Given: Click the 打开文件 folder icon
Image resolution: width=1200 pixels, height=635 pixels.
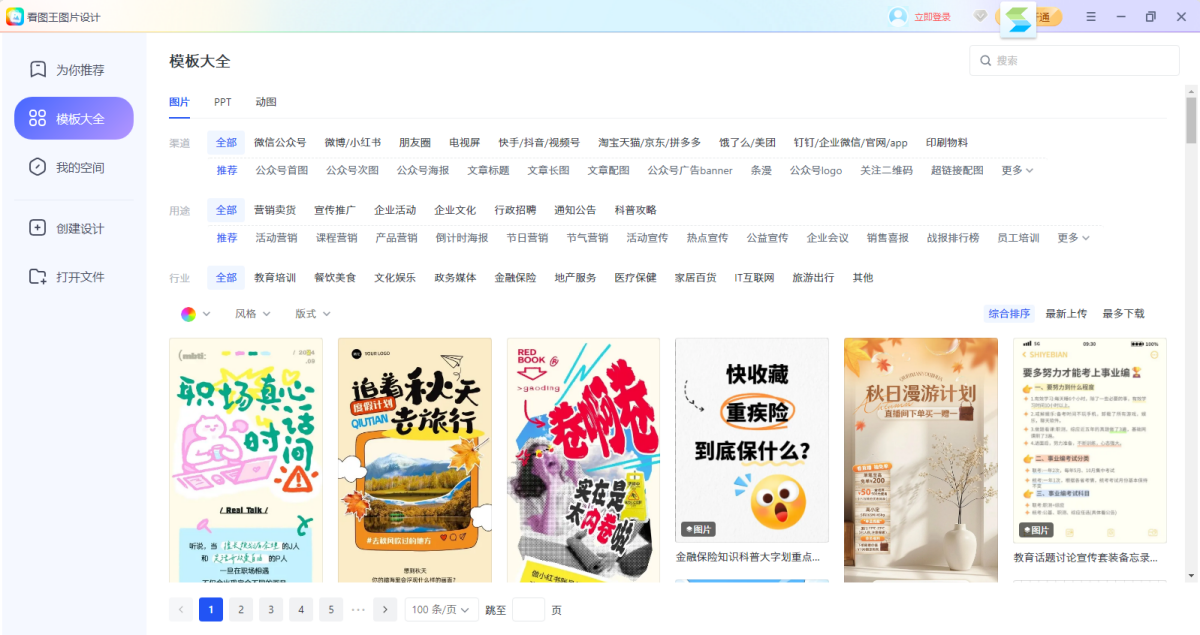Looking at the screenshot, I should pyautogui.click(x=38, y=277).
